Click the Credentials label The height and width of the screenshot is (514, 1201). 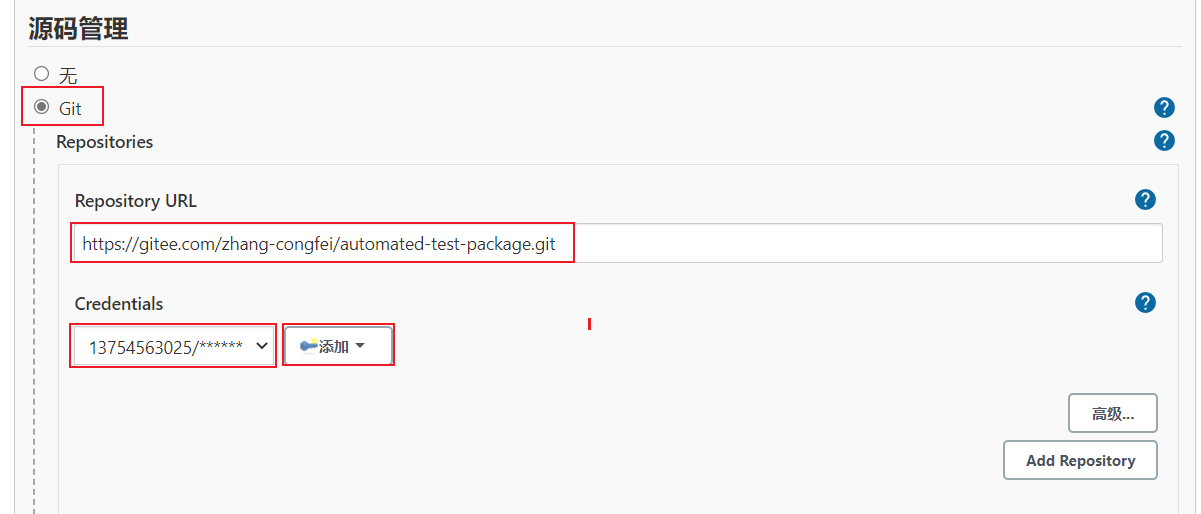(x=118, y=303)
